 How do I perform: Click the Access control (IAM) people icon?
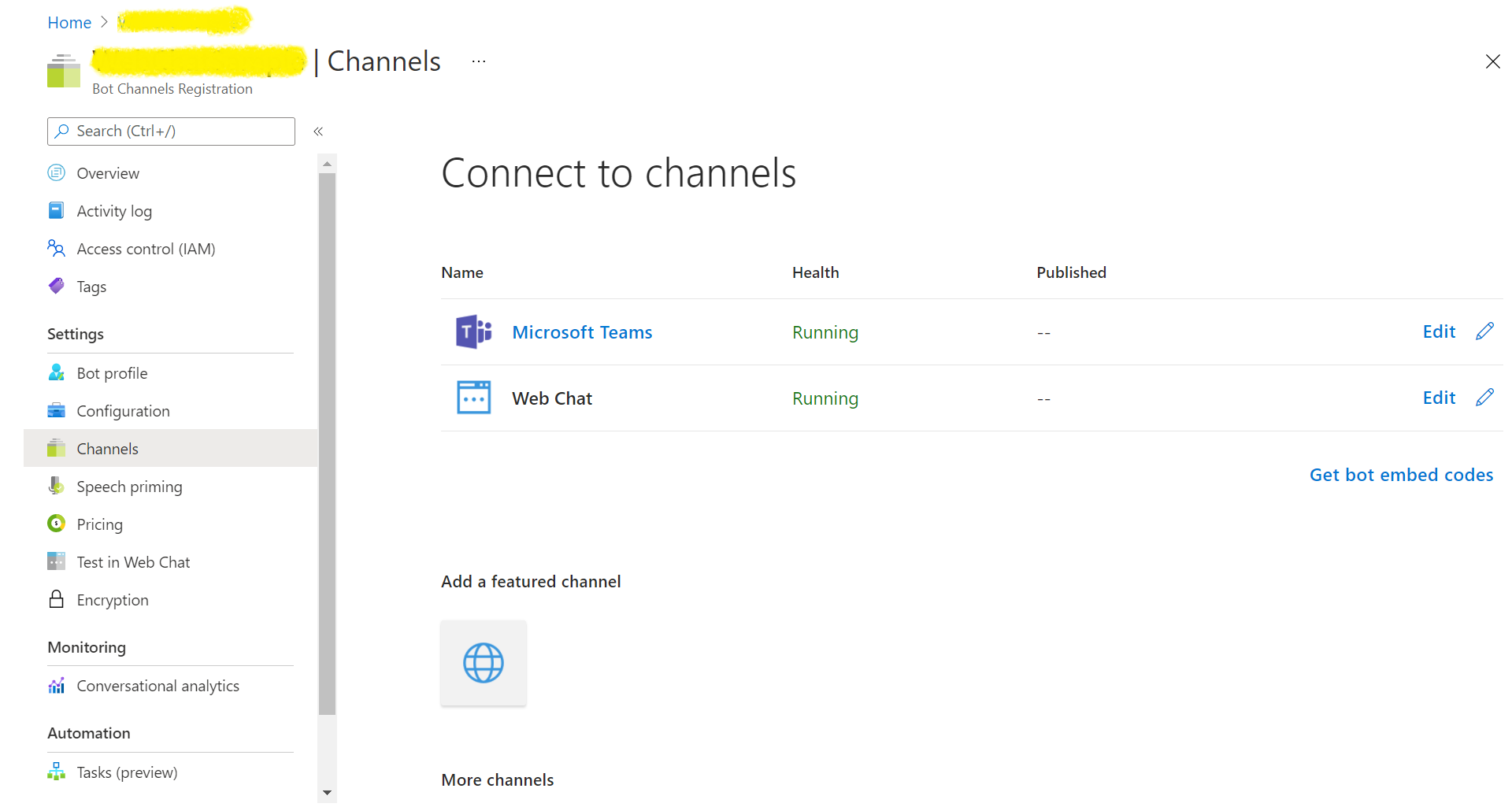tap(56, 248)
